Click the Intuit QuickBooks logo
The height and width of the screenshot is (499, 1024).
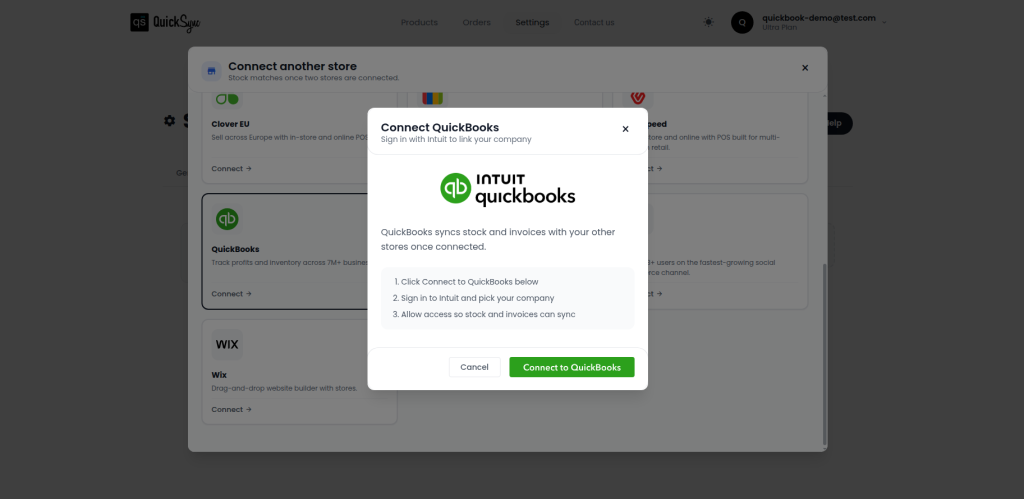pyautogui.click(x=507, y=189)
